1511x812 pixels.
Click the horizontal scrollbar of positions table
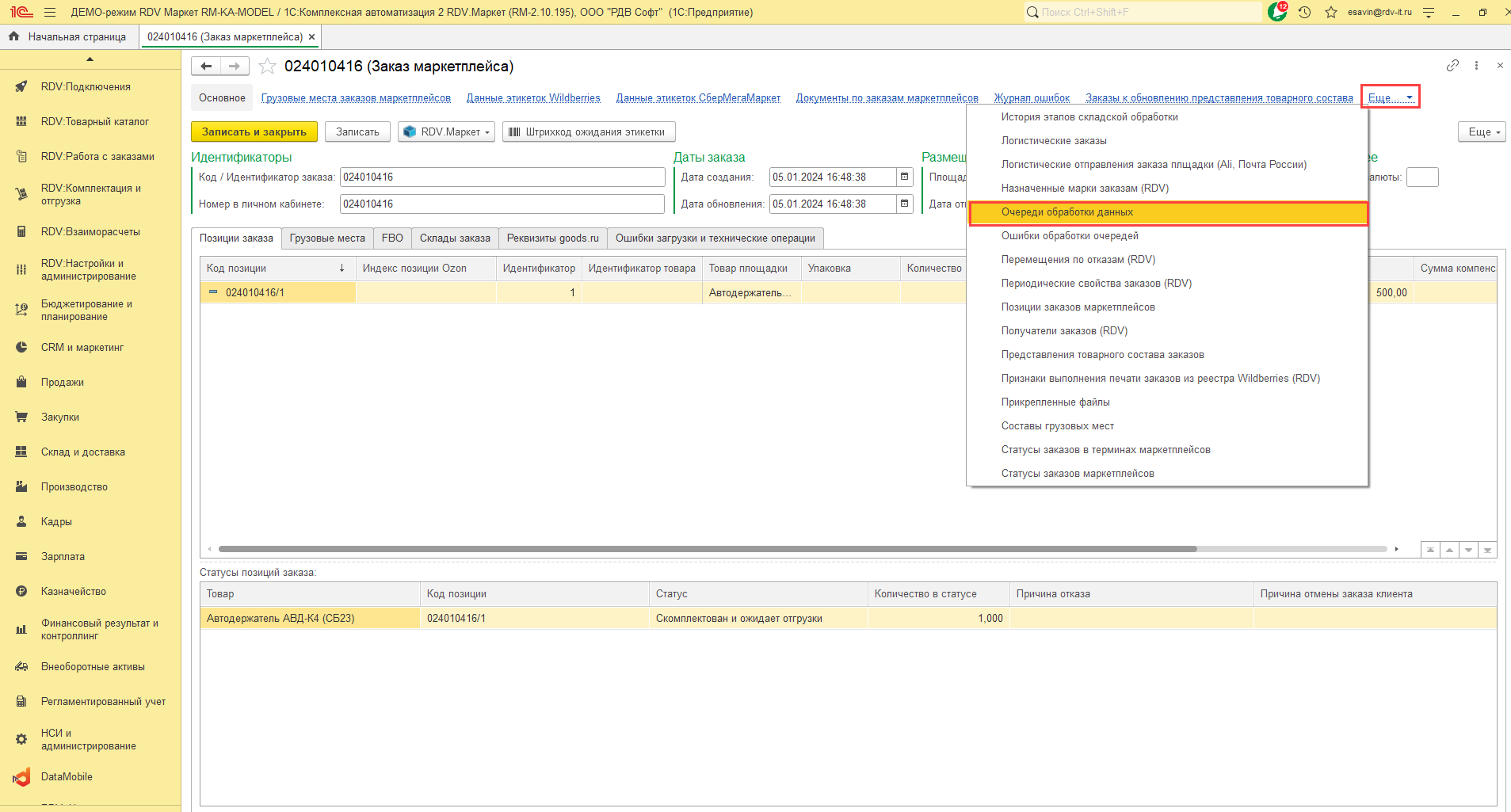[x=707, y=549]
